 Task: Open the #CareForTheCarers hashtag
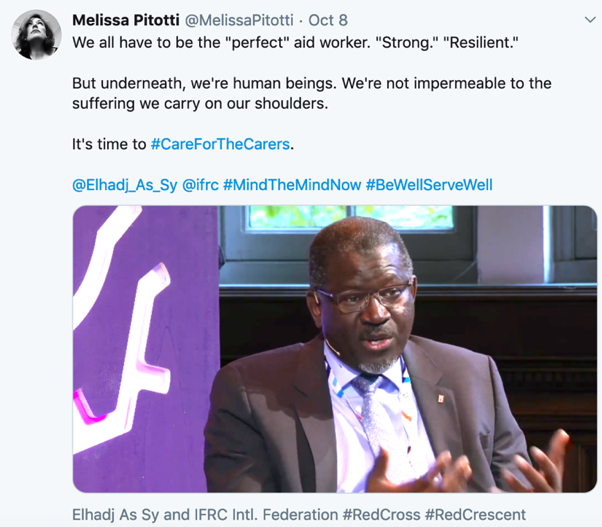[220, 144]
